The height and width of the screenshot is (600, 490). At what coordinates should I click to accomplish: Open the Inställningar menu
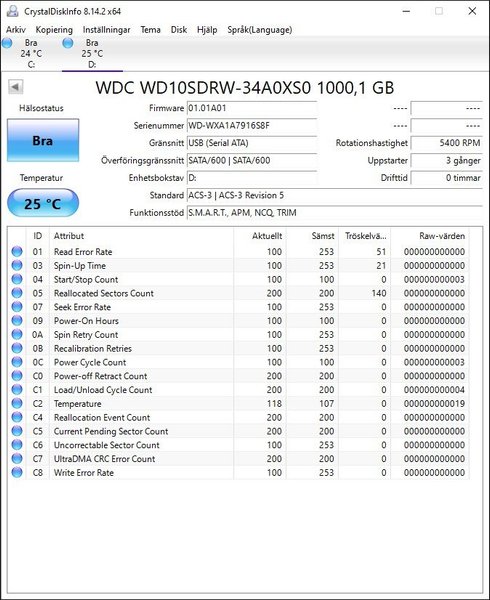pyautogui.click(x=106, y=30)
